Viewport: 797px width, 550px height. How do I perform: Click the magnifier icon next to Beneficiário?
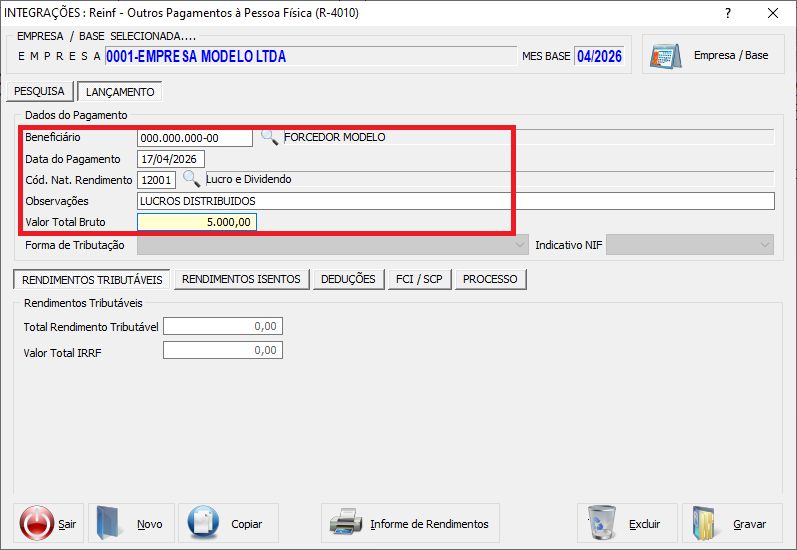[x=269, y=137]
